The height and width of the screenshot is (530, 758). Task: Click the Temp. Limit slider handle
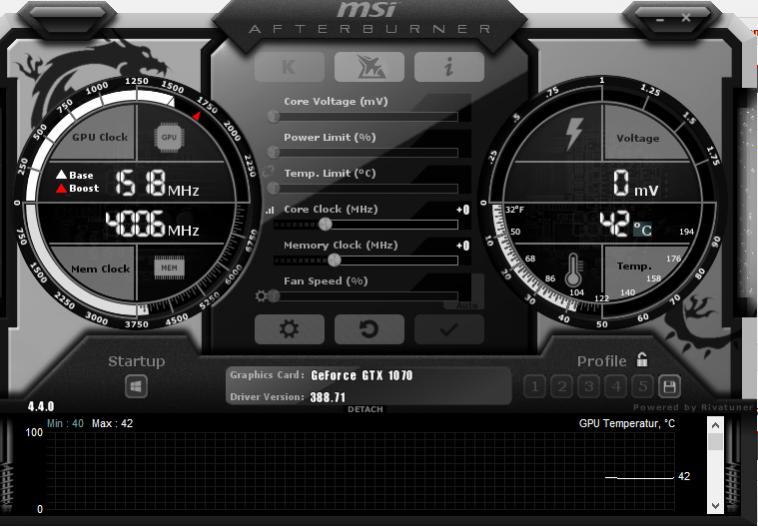(x=274, y=188)
